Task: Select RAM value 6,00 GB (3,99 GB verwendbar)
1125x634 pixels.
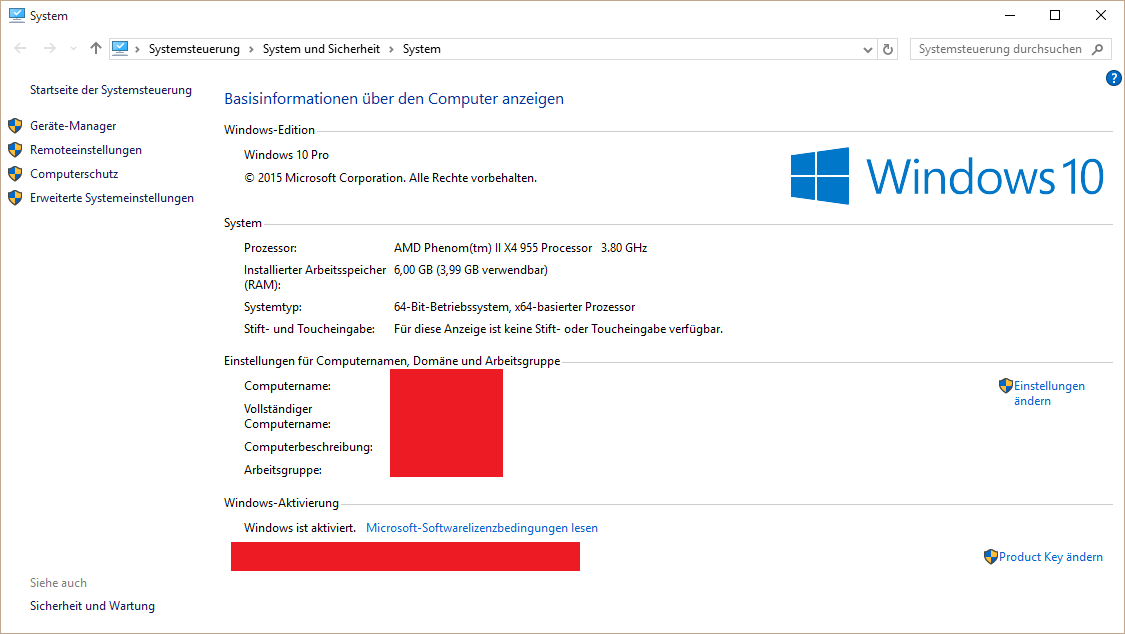Action: [471, 270]
